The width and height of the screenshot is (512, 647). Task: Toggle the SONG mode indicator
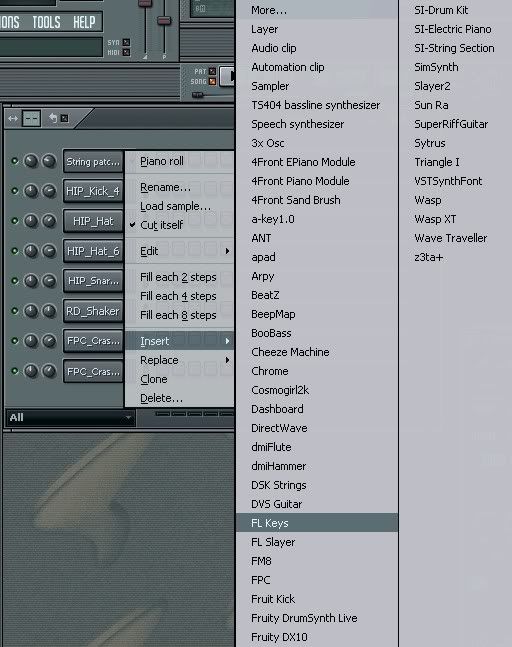pyautogui.click(x=212, y=81)
